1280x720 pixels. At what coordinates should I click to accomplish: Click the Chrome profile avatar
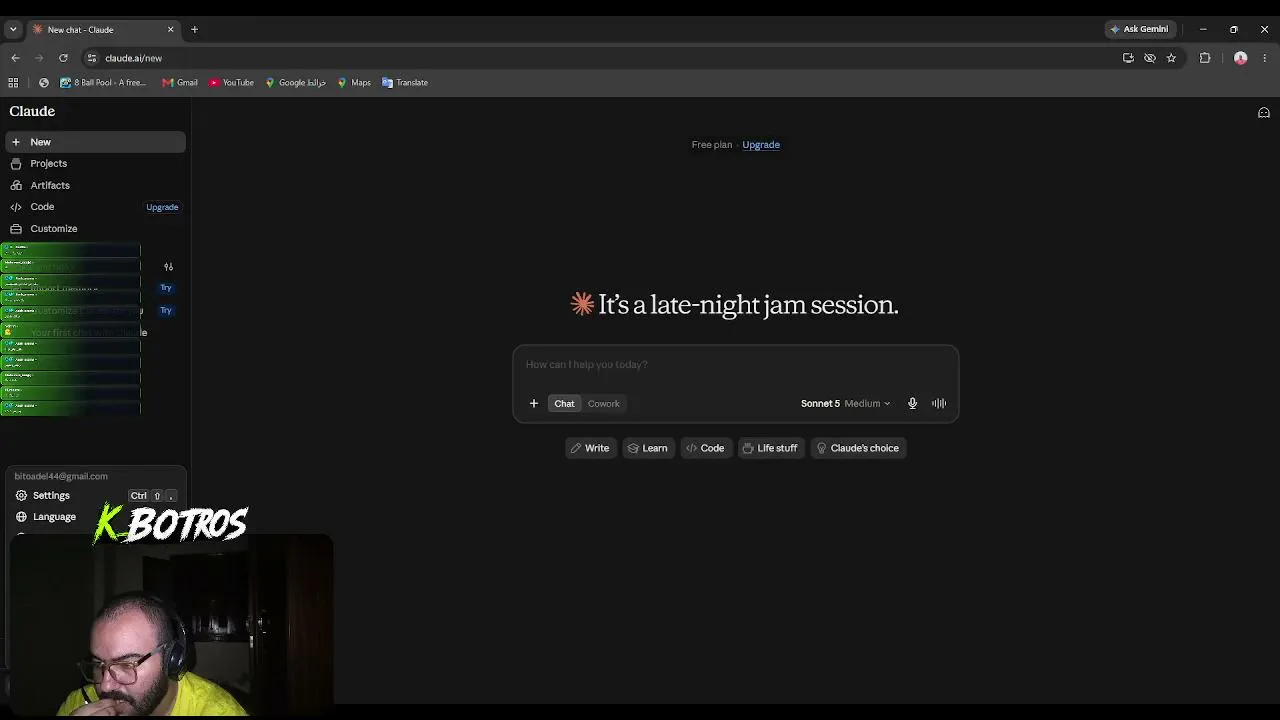(x=1241, y=58)
